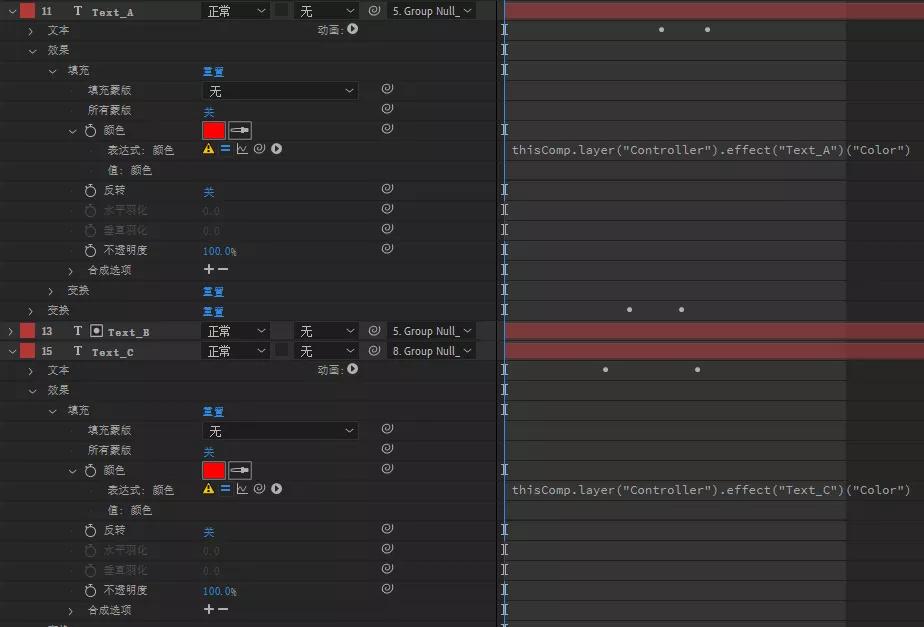
Task: Open expression language menu for Text_C color
Action: point(276,489)
